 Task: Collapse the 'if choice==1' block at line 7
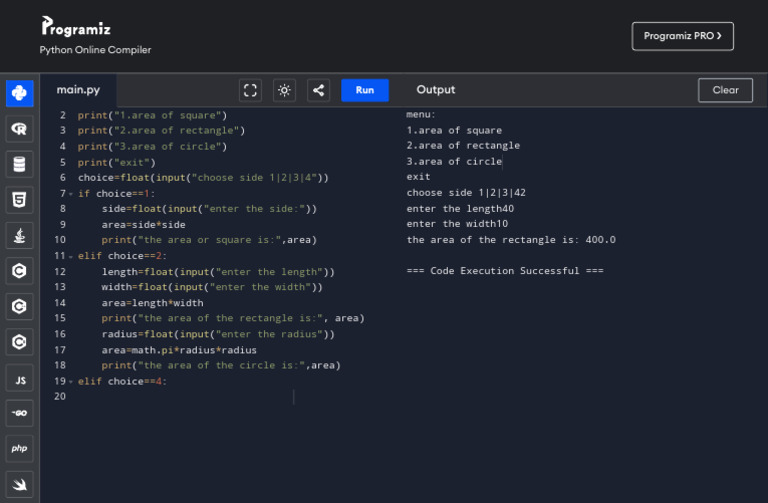click(x=72, y=193)
